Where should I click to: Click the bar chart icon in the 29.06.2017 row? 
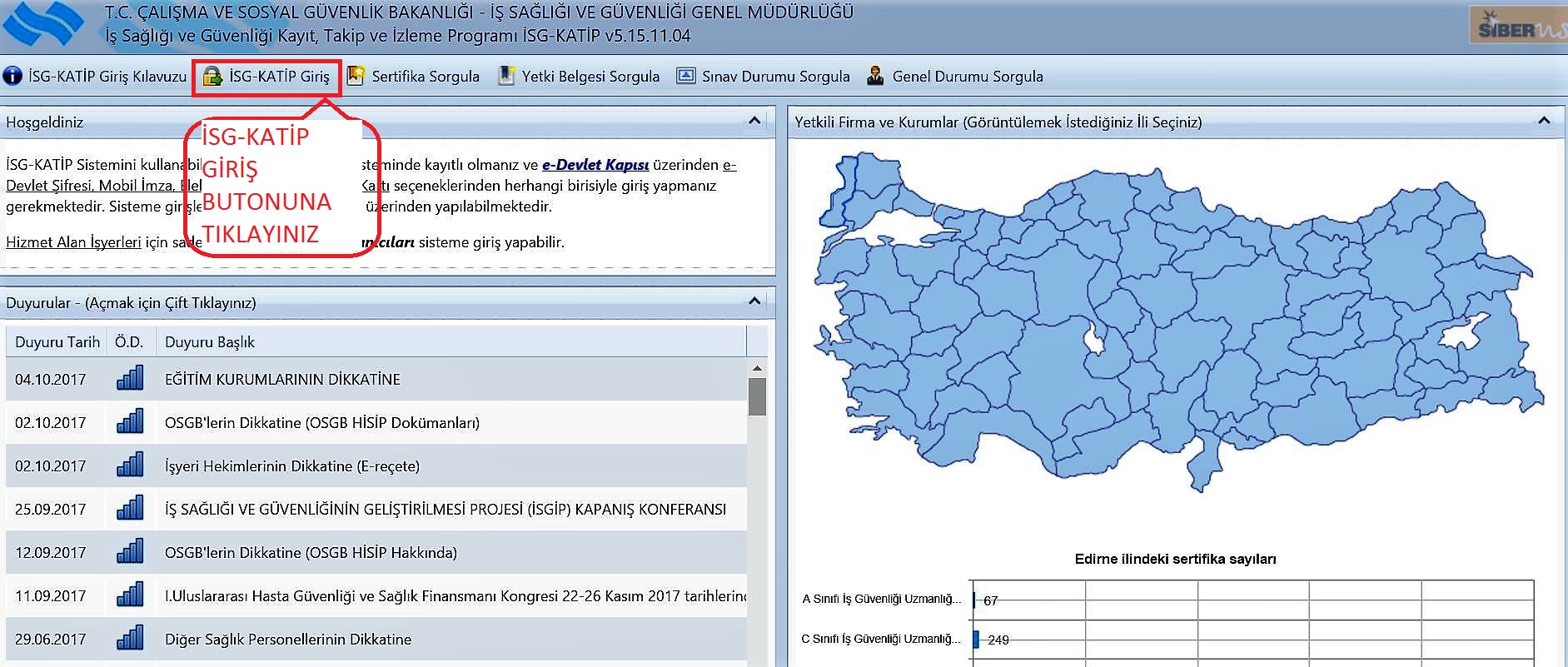[130, 638]
